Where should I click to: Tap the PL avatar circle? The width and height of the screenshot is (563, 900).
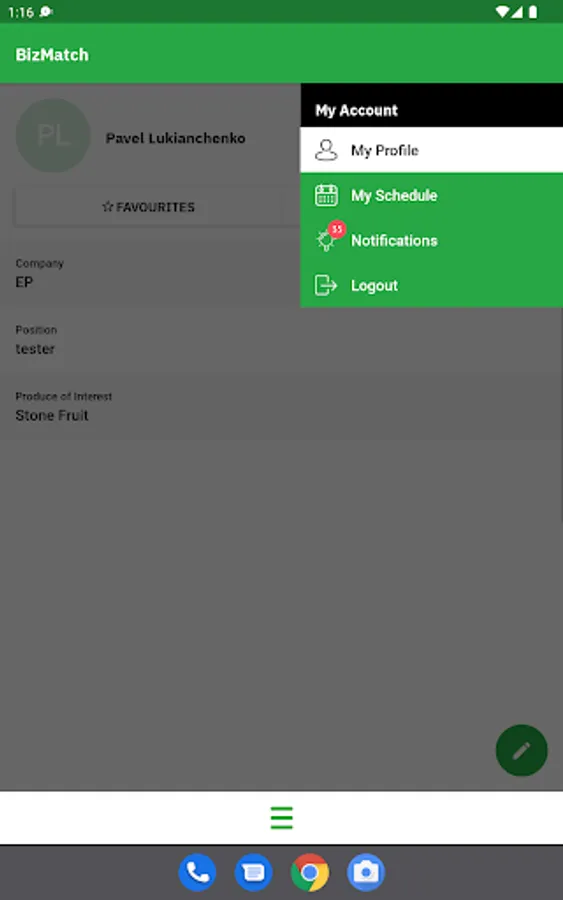pos(53,135)
